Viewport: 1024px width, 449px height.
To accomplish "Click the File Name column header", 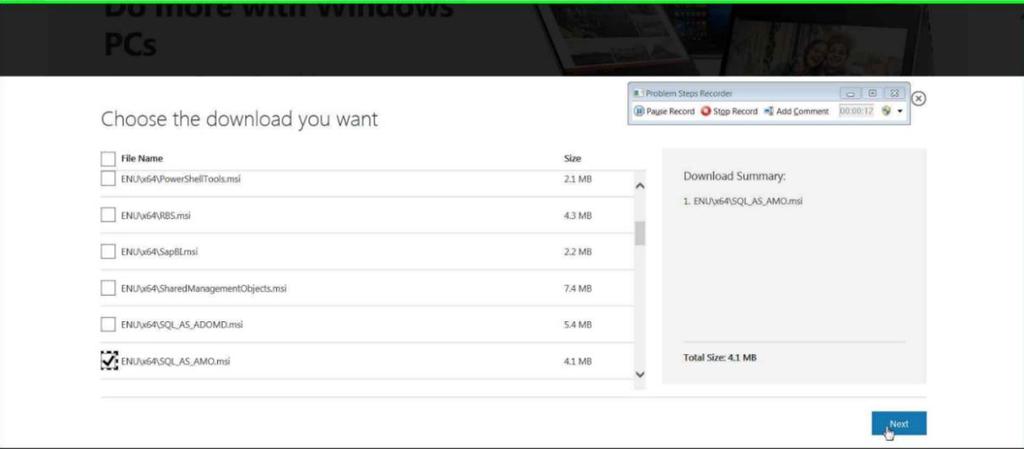I will (142, 159).
